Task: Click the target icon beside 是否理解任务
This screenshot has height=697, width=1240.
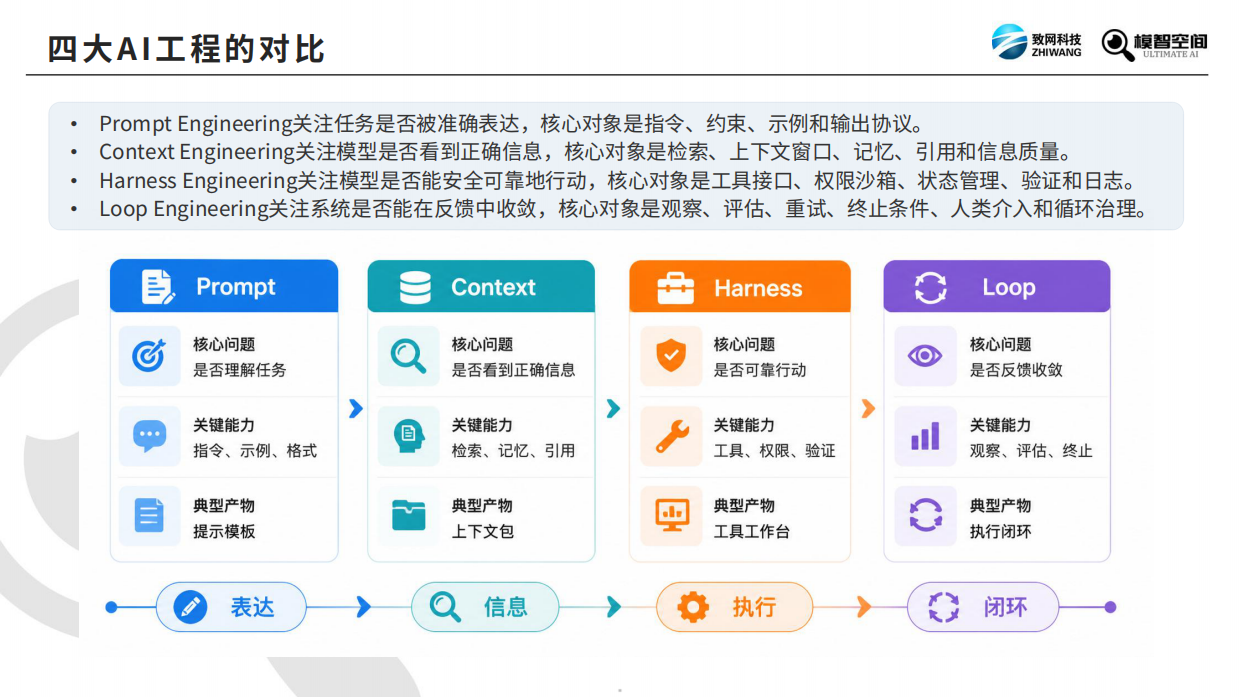Action: click(x=149, y=356)
